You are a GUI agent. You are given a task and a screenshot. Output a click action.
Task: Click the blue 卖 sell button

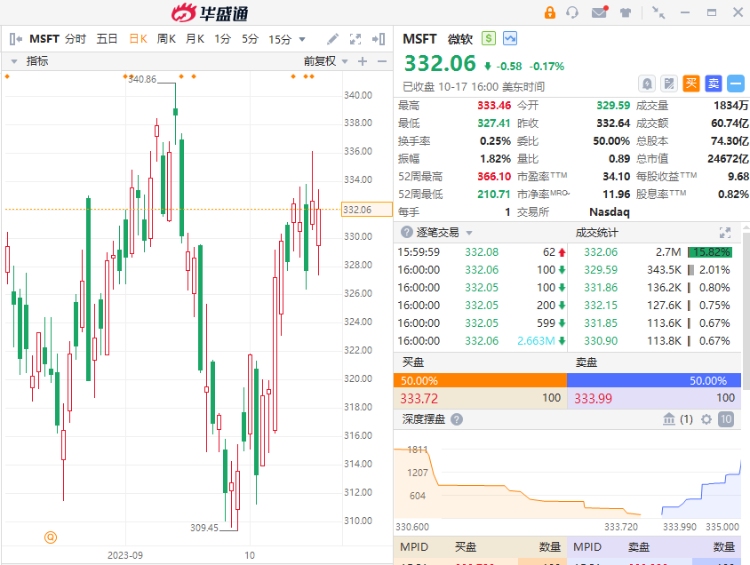click(x=713, y=84)
